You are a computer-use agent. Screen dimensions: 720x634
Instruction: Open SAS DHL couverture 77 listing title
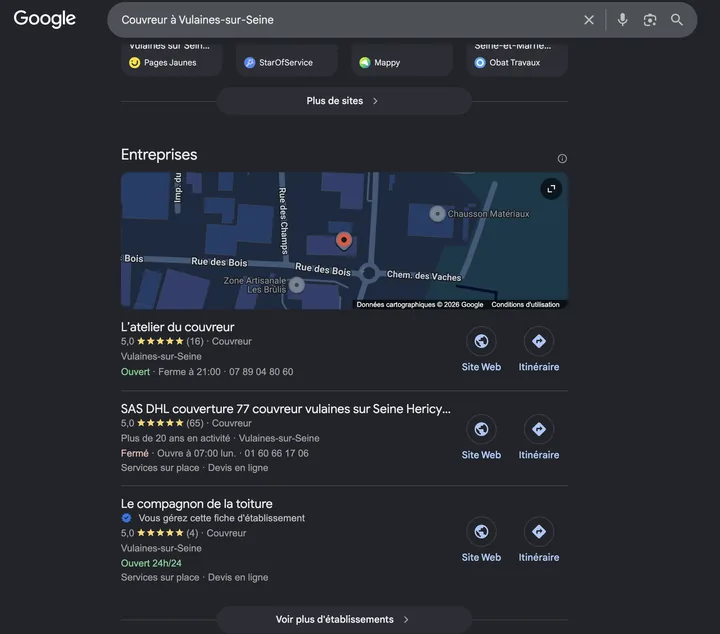(286, 409)
